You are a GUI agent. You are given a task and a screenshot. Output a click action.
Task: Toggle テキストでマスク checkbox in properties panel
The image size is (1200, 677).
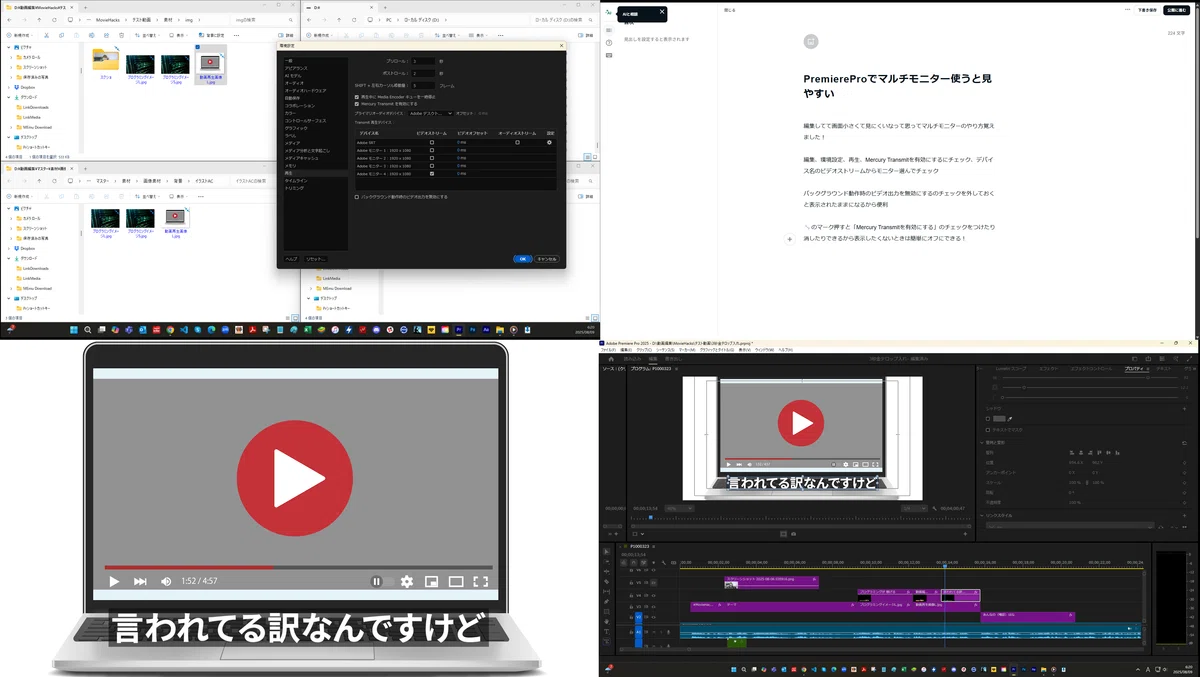pos(987,430)
